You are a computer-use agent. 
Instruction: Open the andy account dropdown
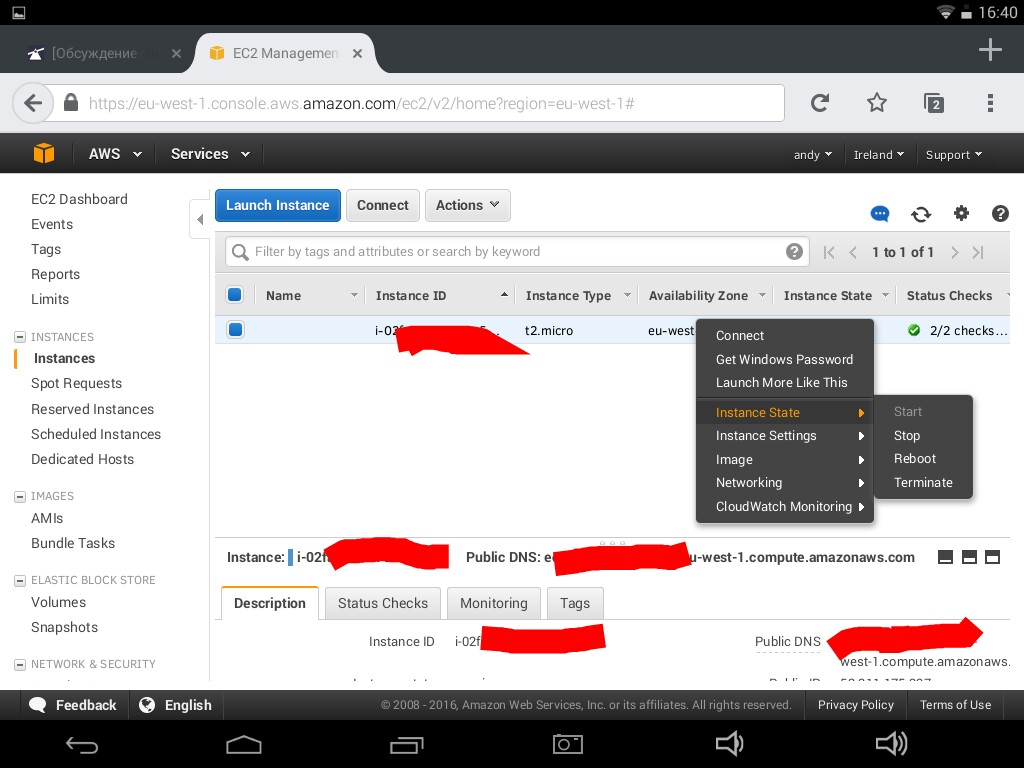(x=812, y=155)
